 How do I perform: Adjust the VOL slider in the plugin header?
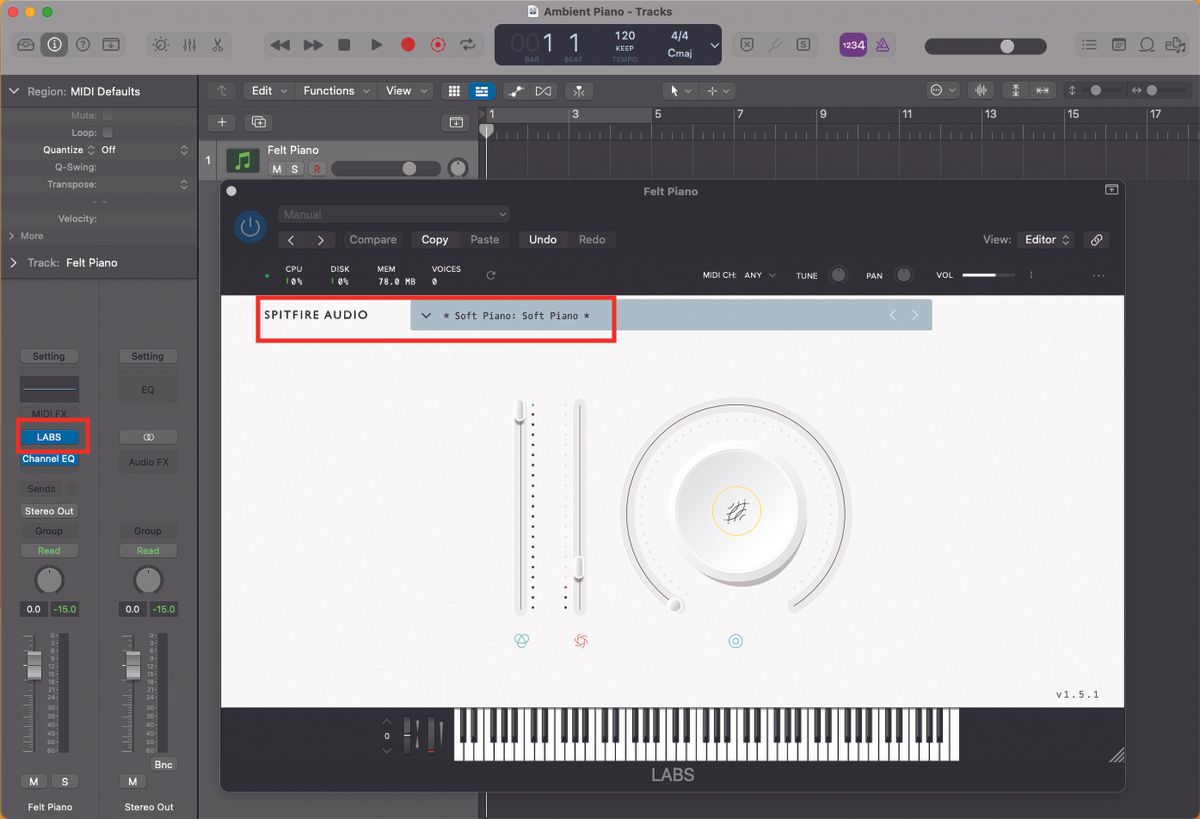click(990, 274)
